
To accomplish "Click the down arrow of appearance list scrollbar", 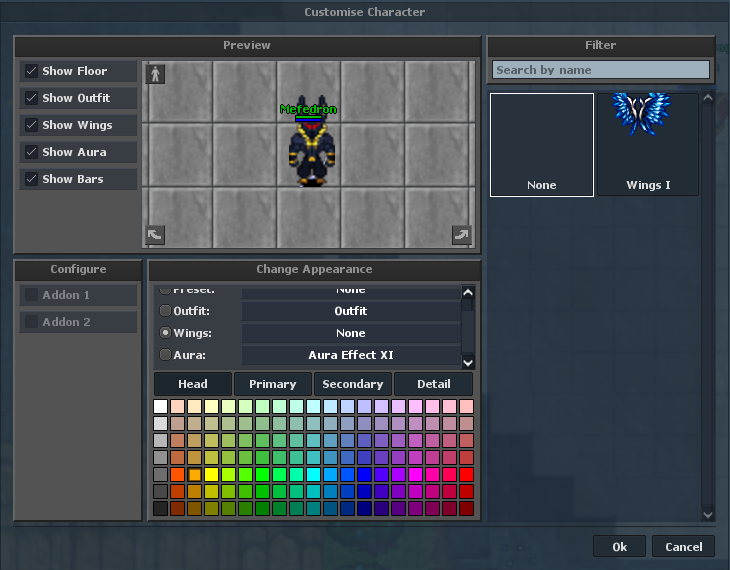I will [468, 362].
